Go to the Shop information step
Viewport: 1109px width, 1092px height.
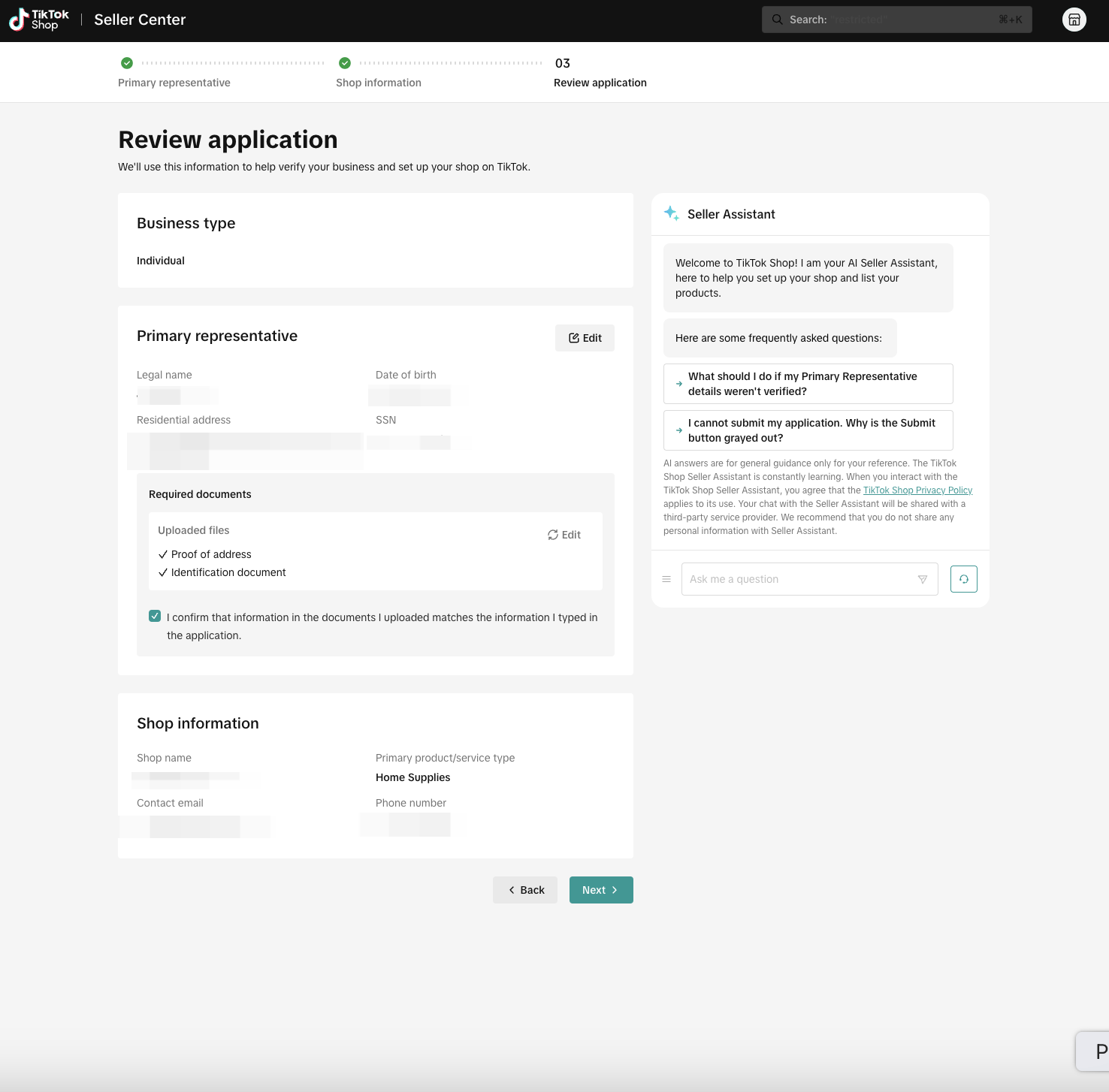[379, 83]
